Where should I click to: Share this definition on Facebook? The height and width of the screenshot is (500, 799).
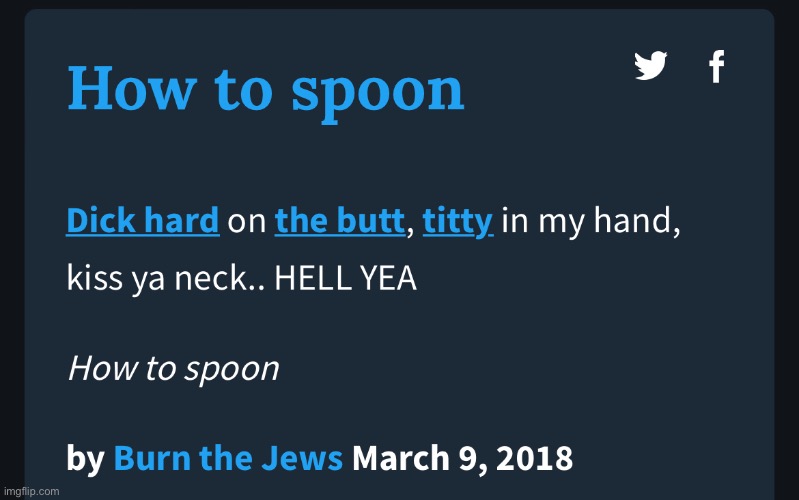(x=715, y=67)
